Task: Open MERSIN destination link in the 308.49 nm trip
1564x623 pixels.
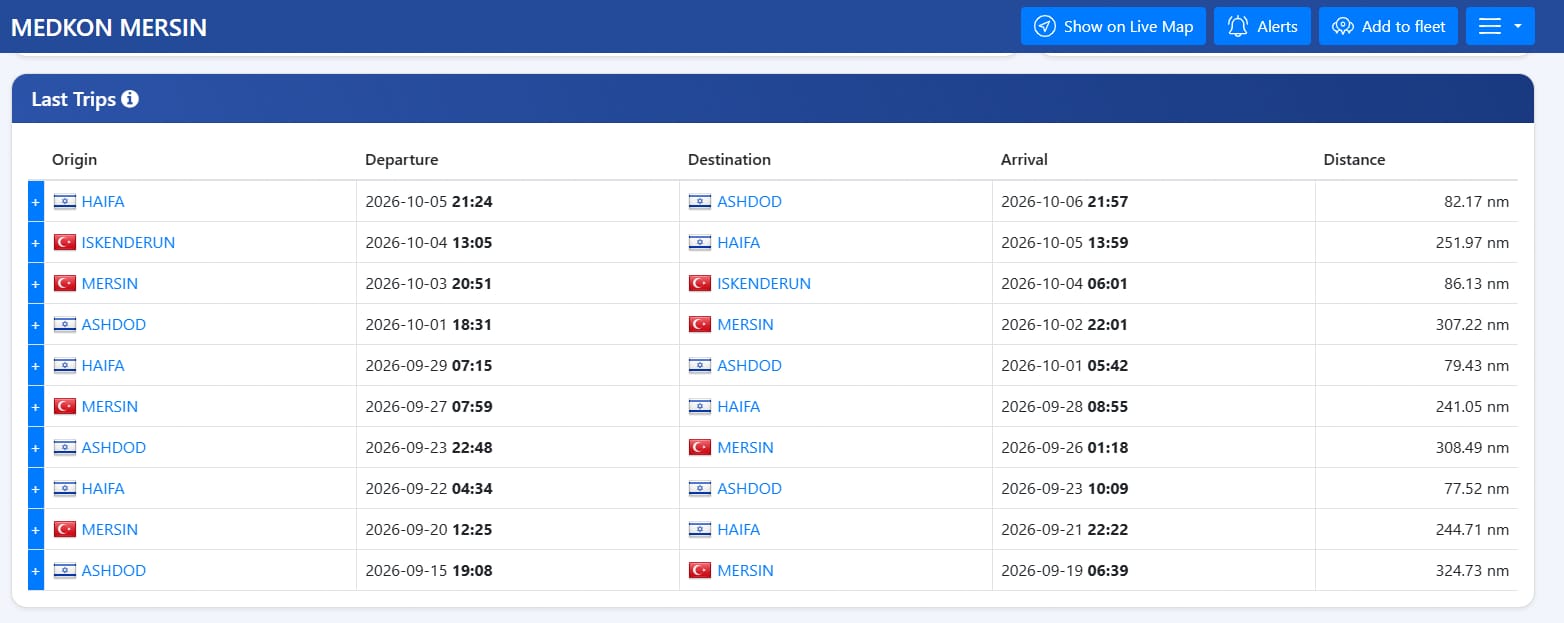Action: pos(745,448)
